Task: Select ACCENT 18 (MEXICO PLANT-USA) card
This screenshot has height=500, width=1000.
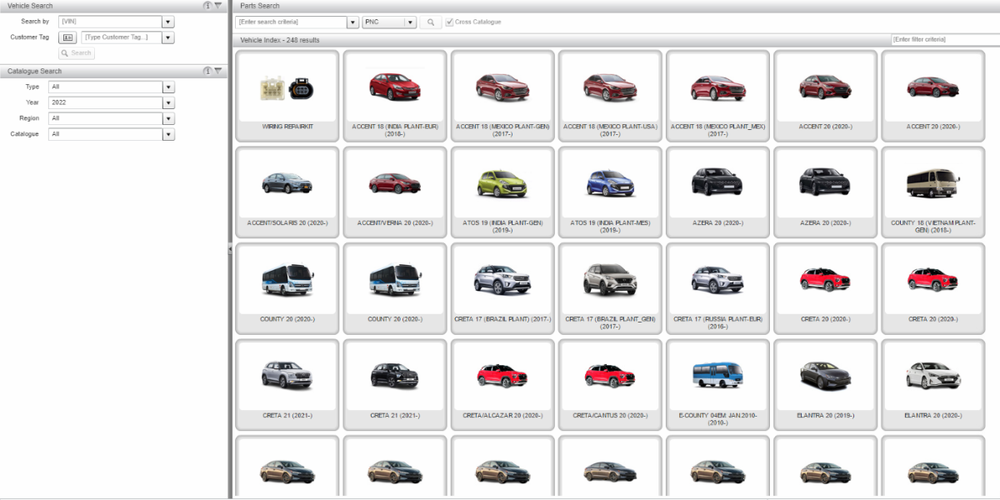Action: pos(610,96)
